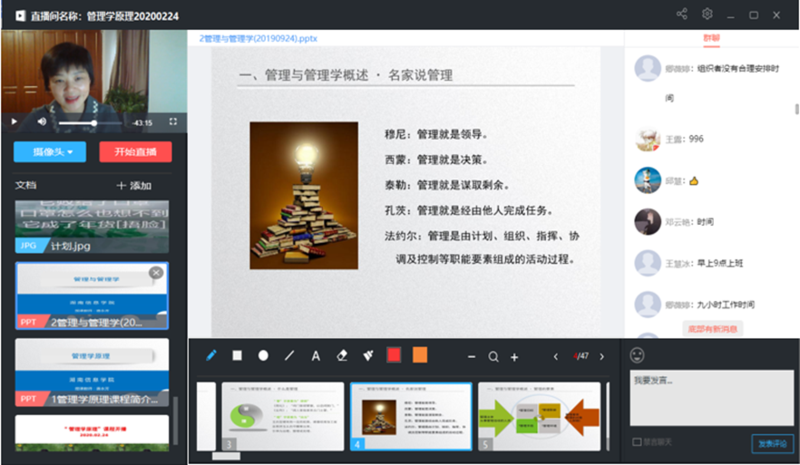Open the 摄像头 camera dropdown
800x465 pixels.
pyautogui.click(x=50, y=152)
